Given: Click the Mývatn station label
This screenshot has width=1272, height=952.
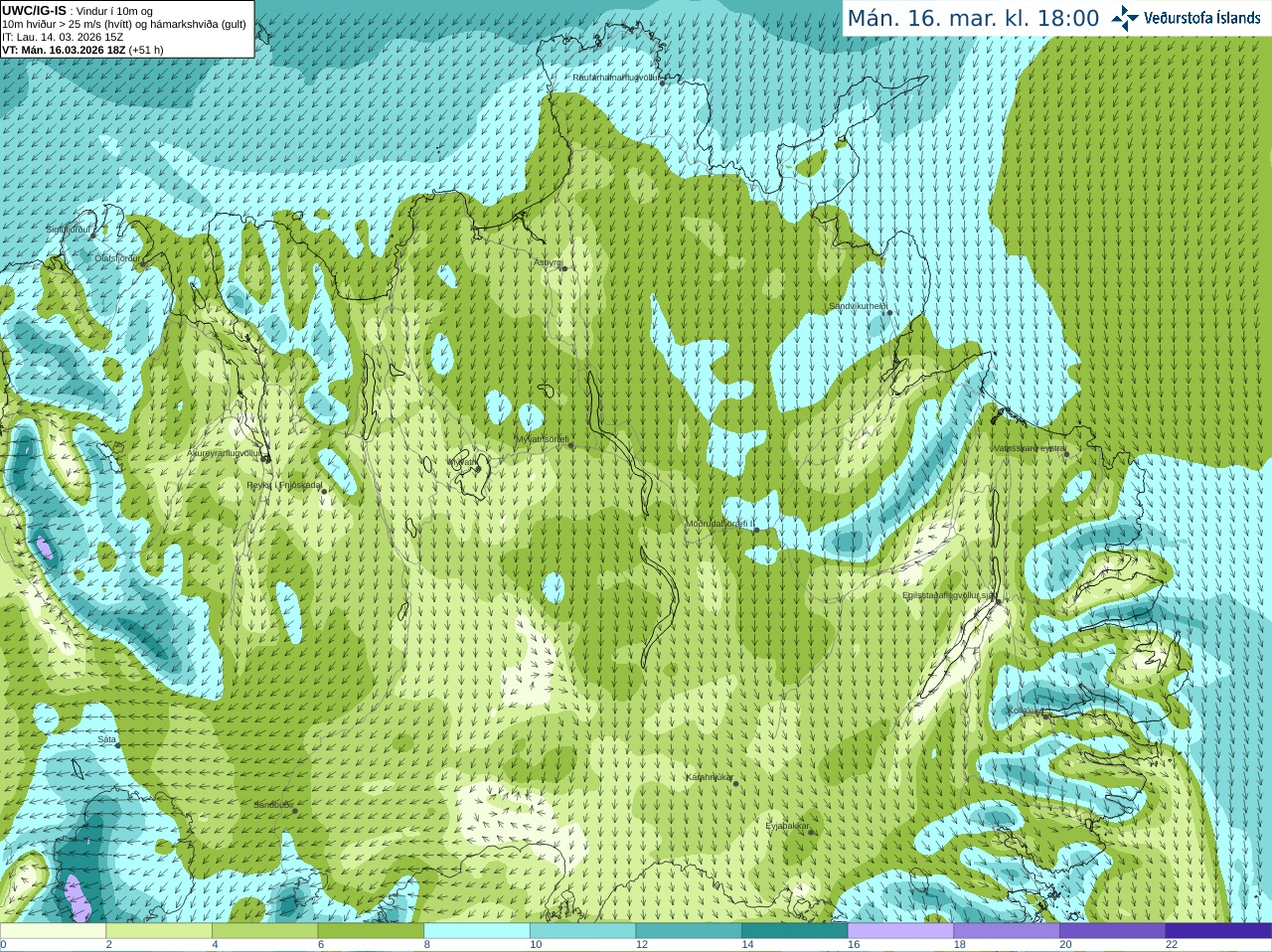Looking at the screenshot, I should tap(461, 462).
